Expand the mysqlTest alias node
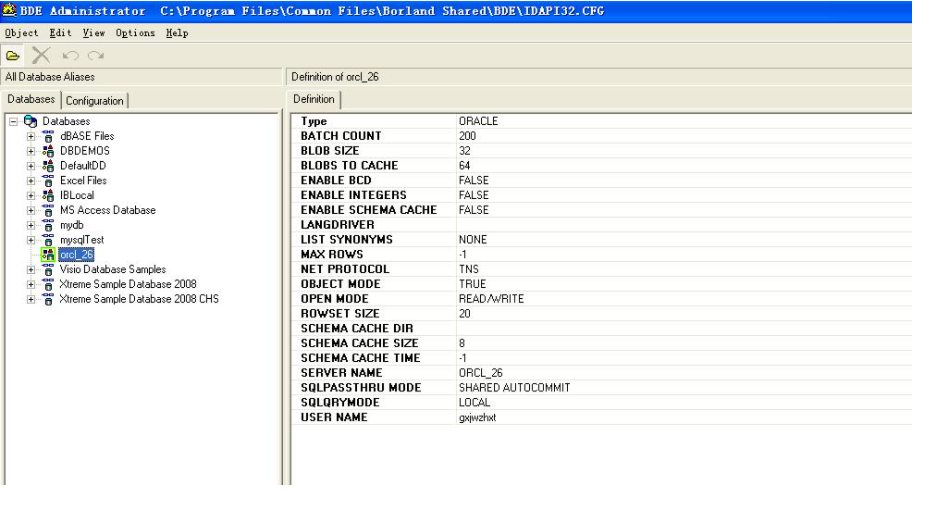 31,240
